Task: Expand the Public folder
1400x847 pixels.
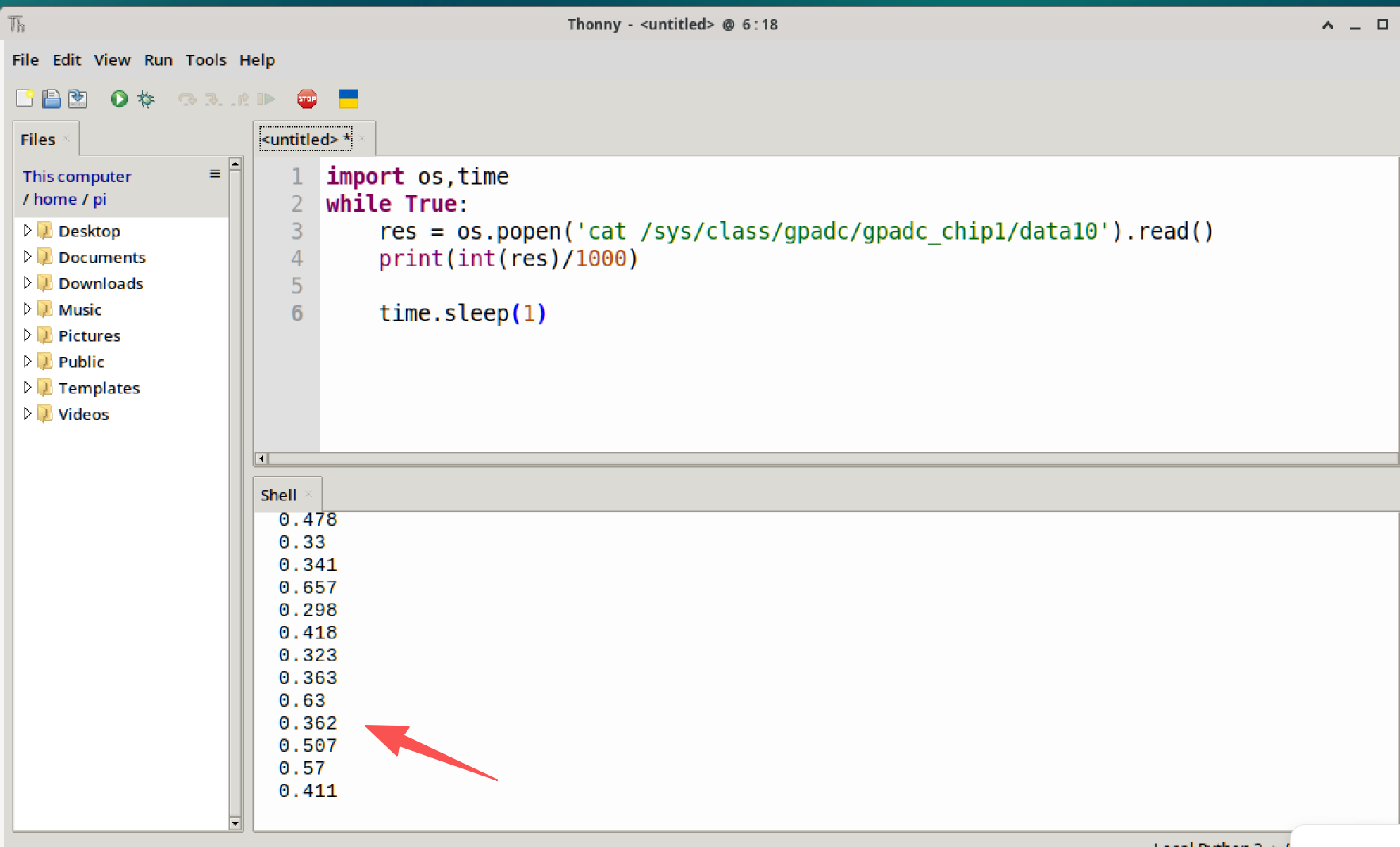Action: click(x=27, y=361)
